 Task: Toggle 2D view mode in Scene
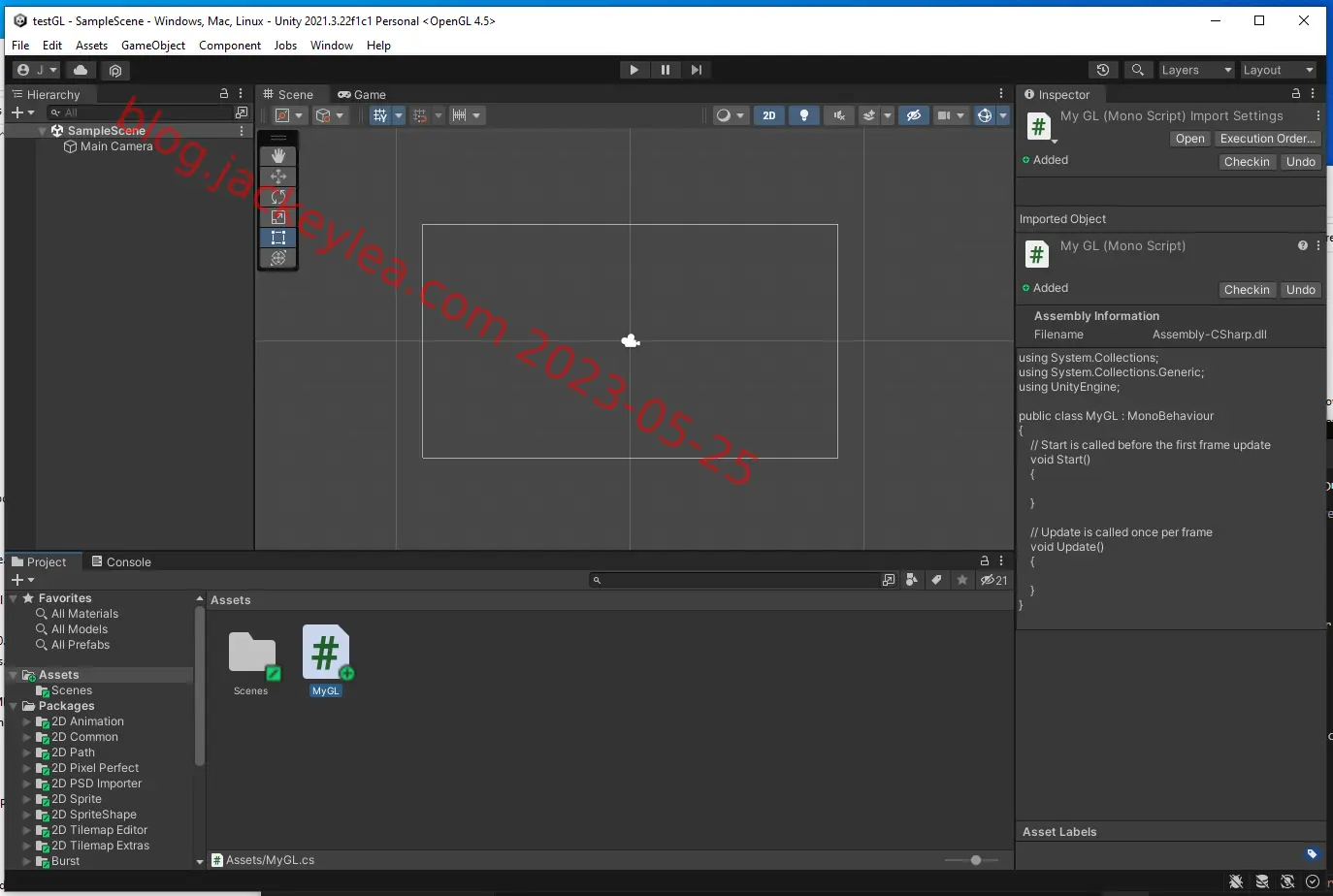(769, 115)
